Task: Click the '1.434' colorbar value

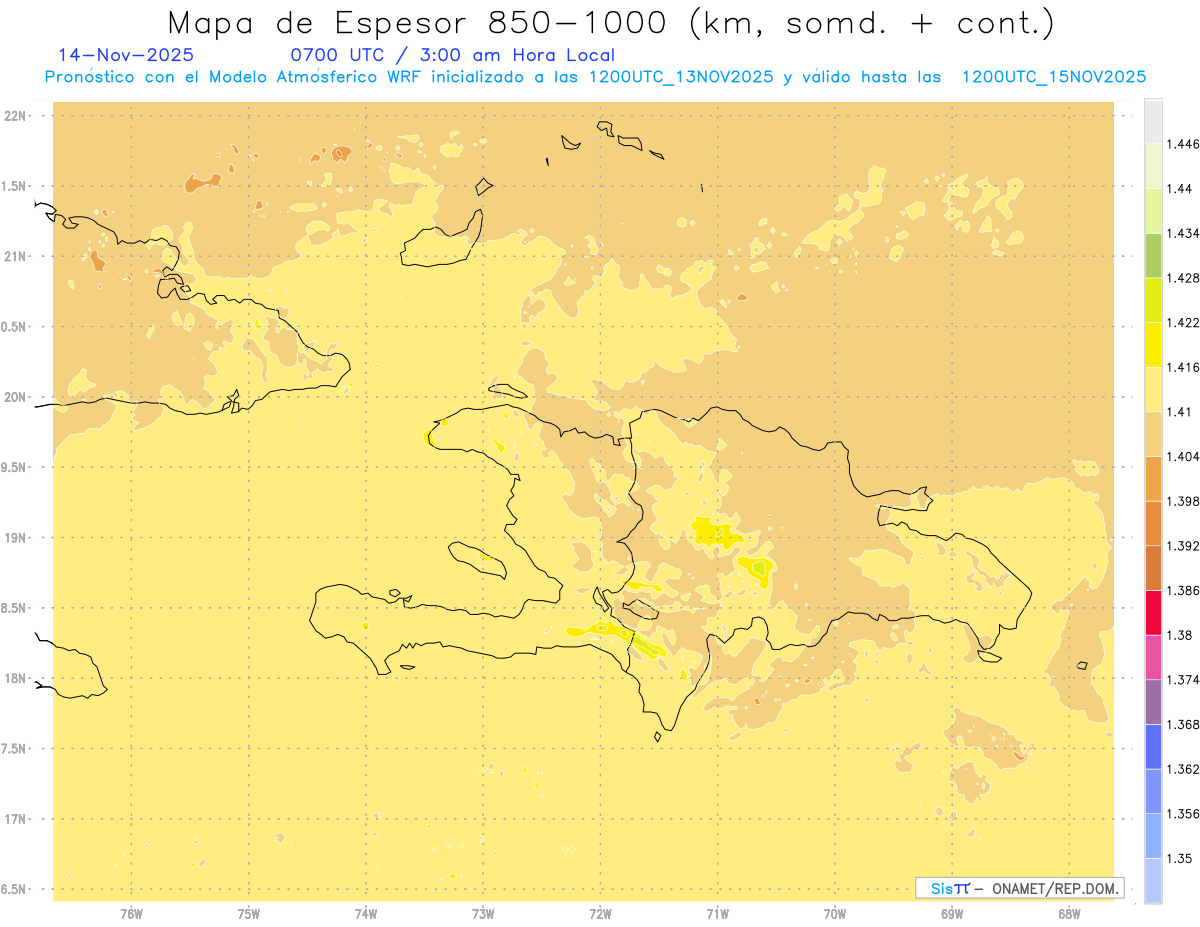Action: click(1183, 233)
